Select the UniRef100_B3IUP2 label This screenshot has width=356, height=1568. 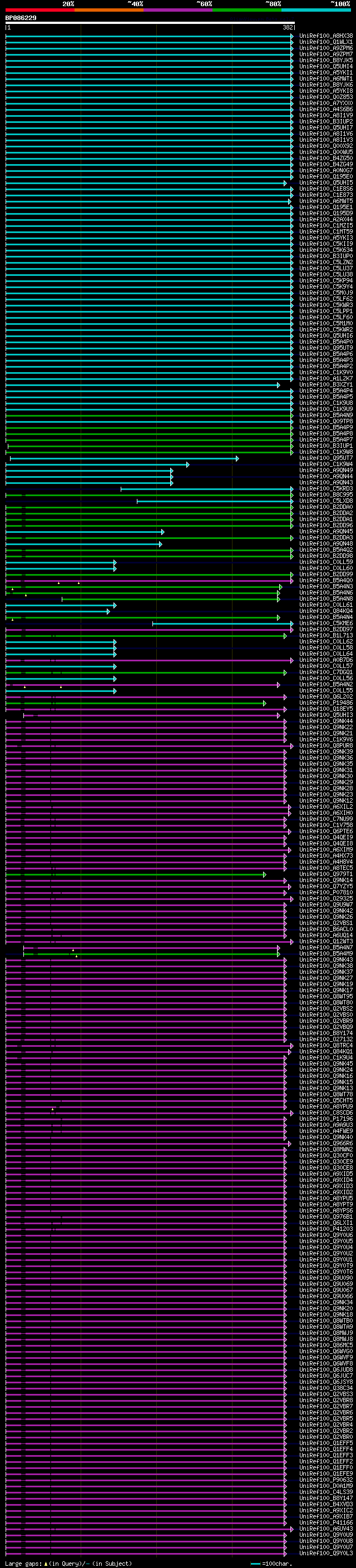point(326,121)
